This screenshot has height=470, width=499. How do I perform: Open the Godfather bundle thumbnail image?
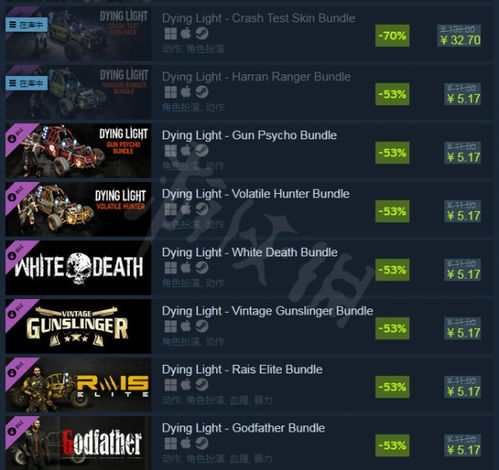click(78, 443)
